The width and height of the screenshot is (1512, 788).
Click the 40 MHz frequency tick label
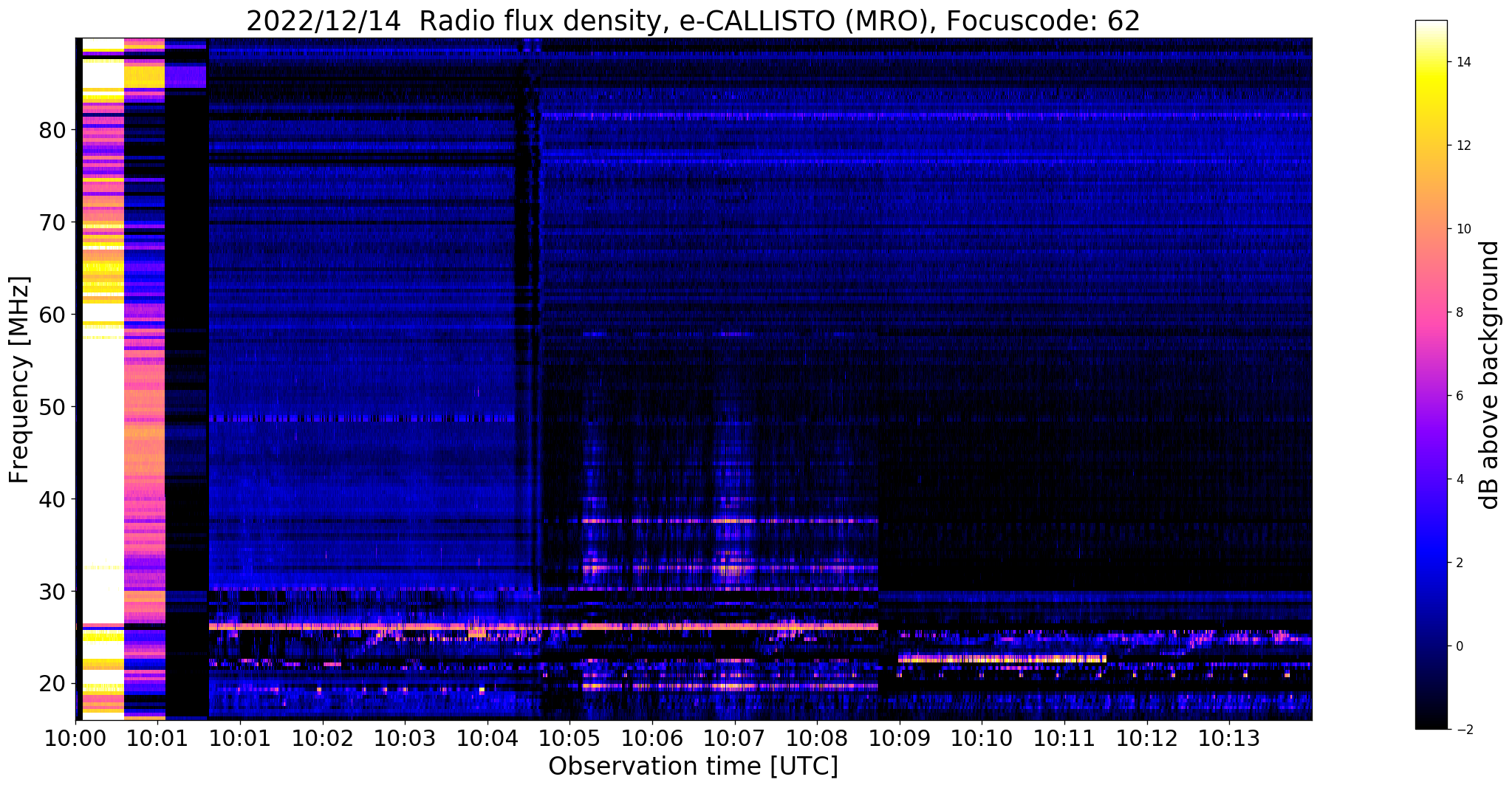point(52,499)
